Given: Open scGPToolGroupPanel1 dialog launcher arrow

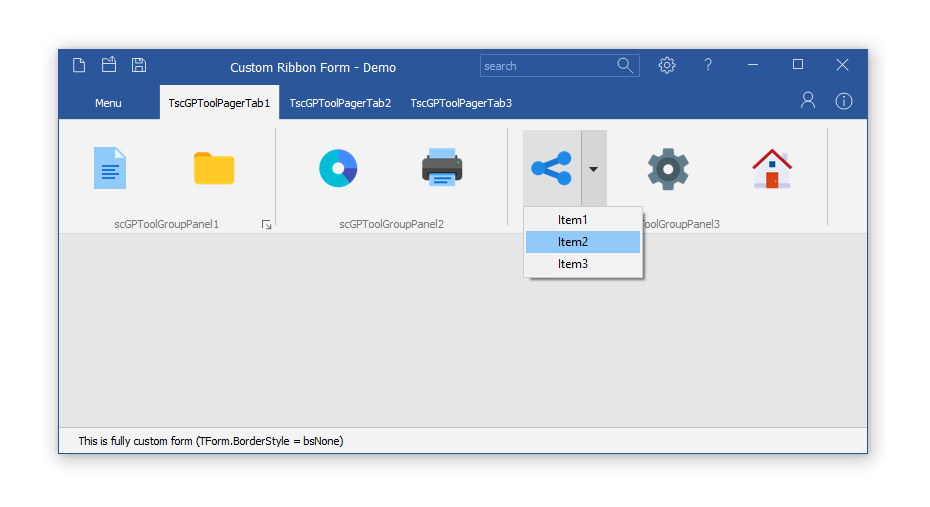Looking at the screenshot, I should (266, 225).
